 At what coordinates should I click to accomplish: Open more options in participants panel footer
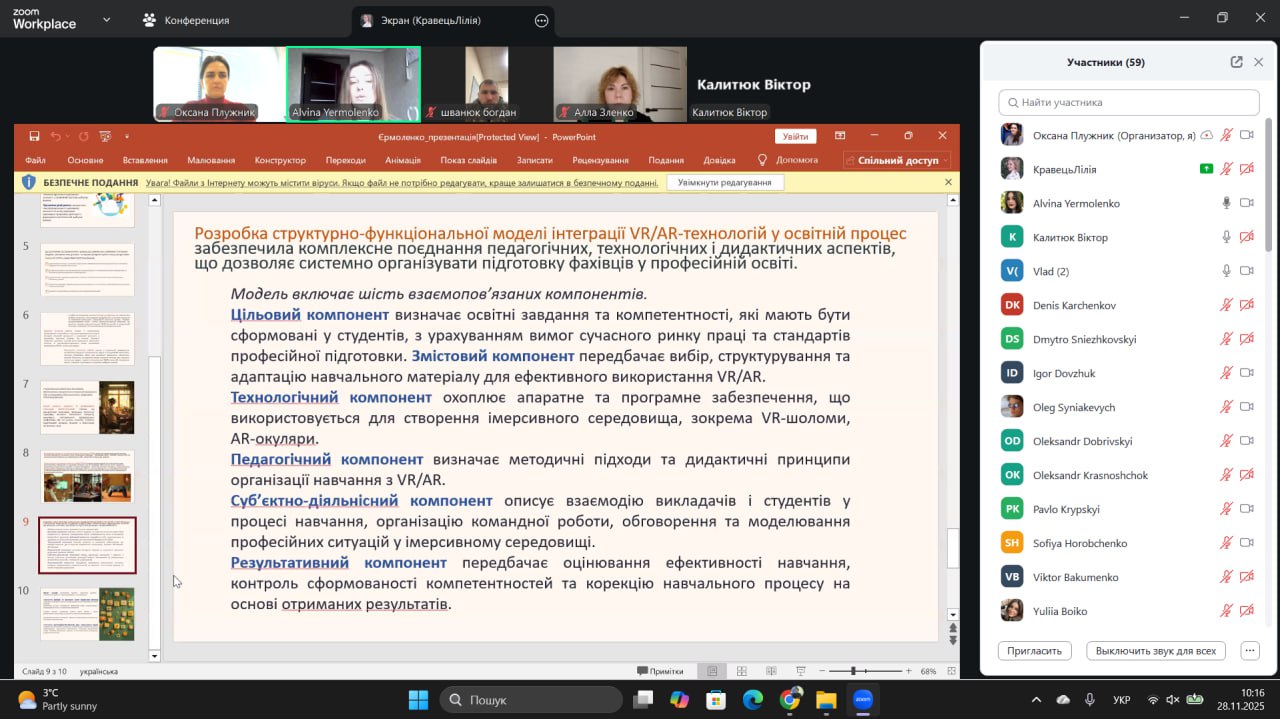[1250, 650]
